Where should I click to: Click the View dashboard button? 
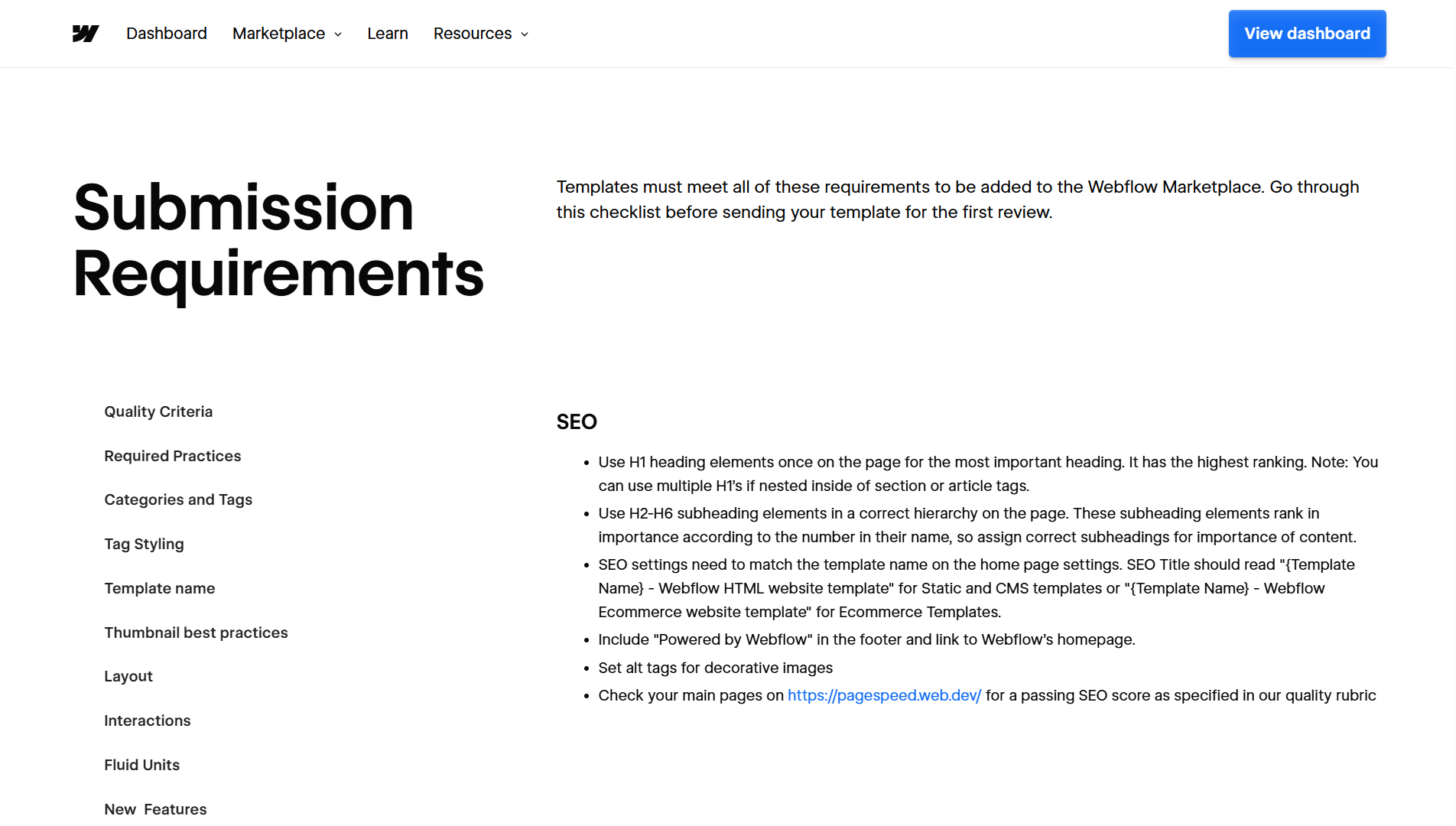pyautogui.click(x=1307, y=34)
